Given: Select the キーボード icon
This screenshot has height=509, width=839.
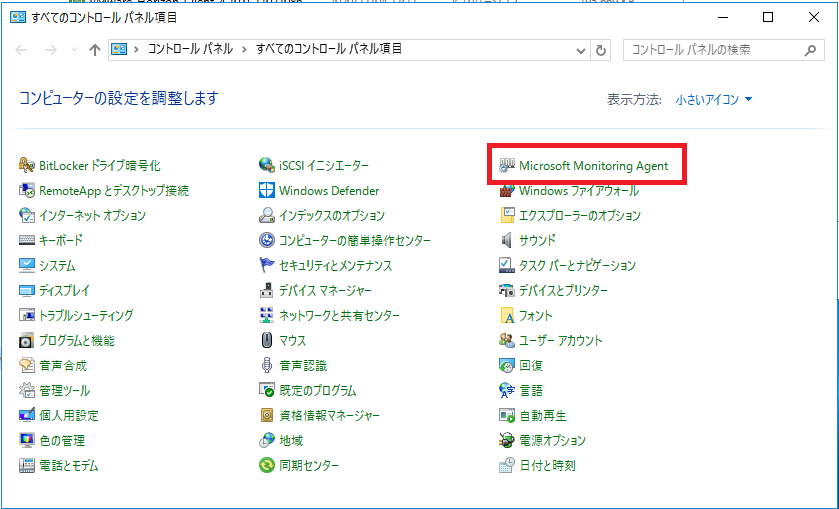Looking at the screenshot, I should click(x=26, y=240).
